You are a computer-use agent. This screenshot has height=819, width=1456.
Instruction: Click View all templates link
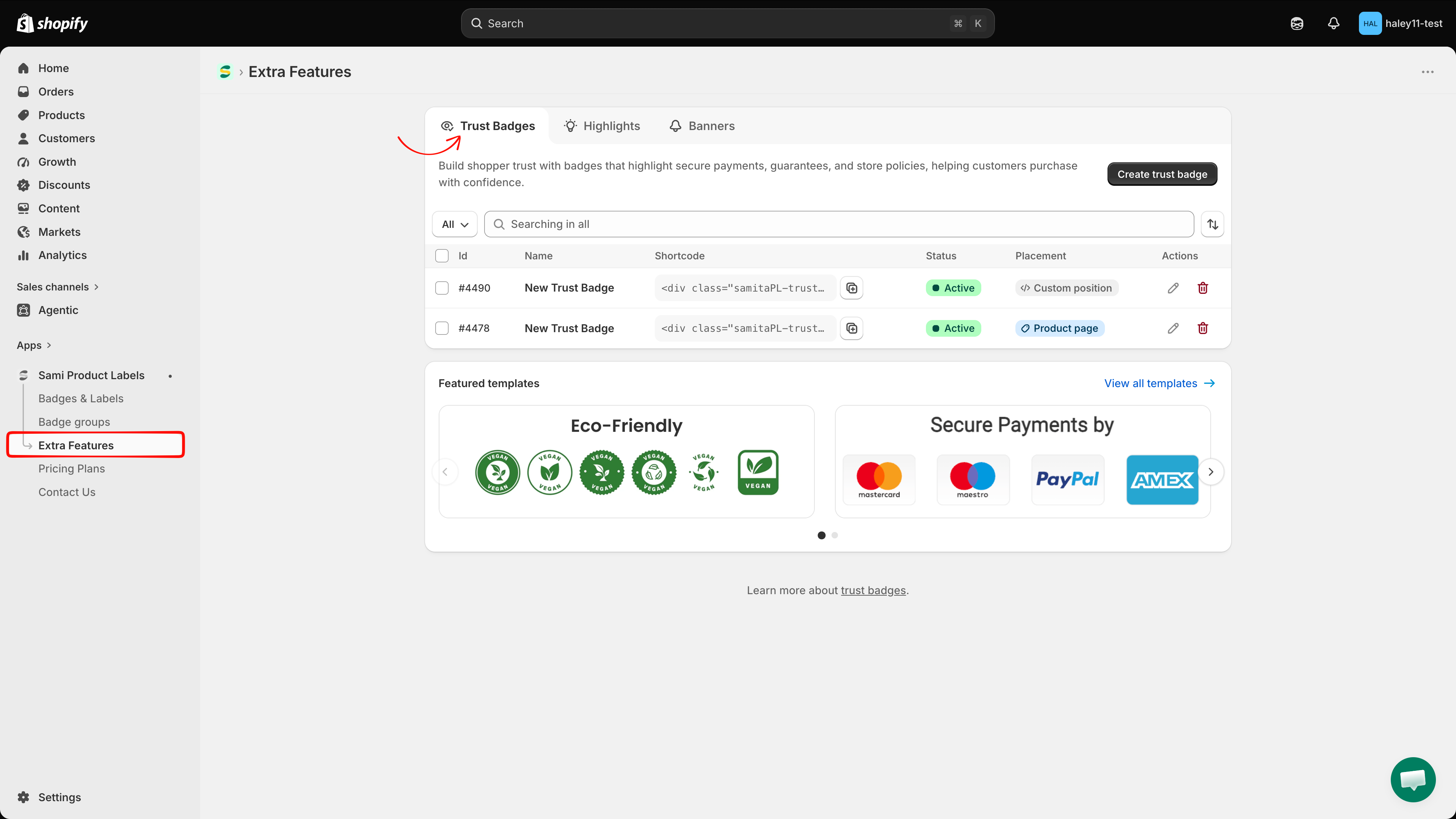click(1159, 383)
